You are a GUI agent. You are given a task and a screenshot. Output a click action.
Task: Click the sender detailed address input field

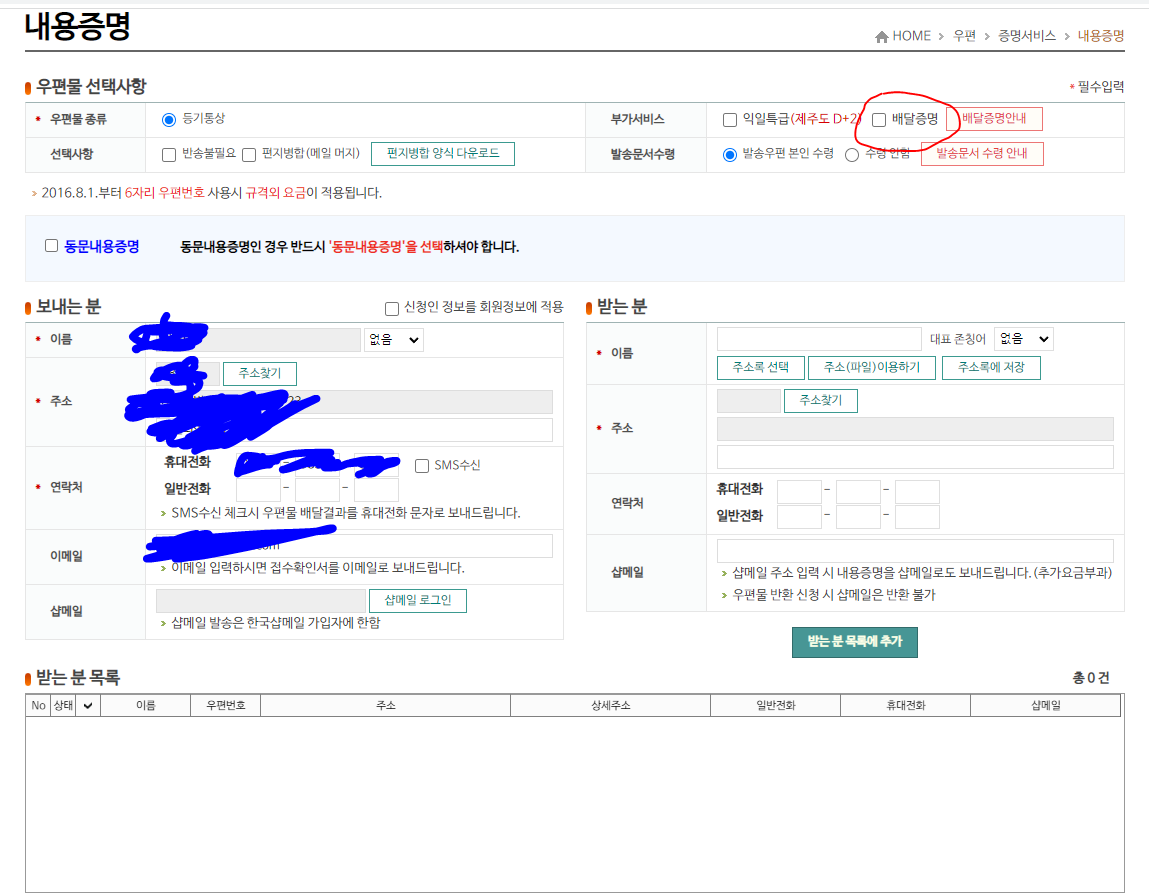pos(354,430)
